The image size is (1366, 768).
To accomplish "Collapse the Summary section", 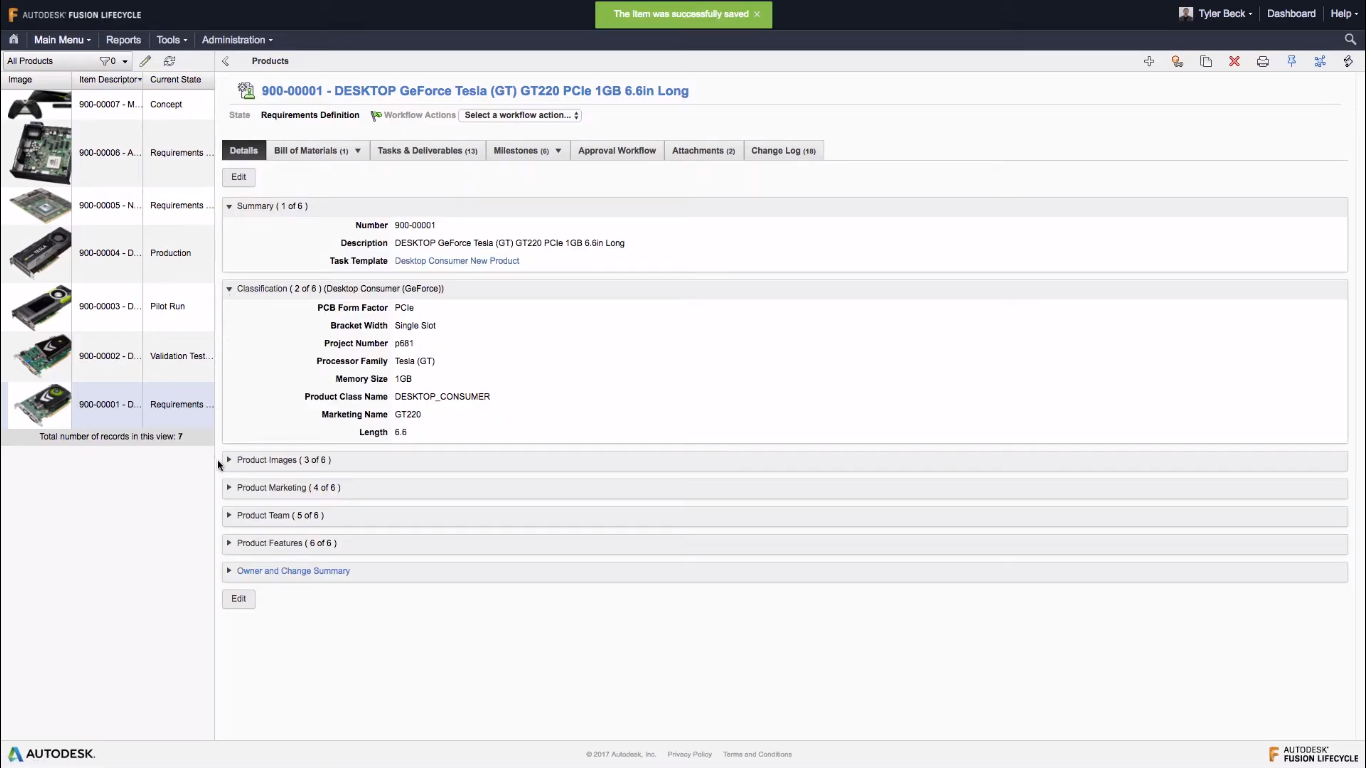I will pos(229,206).
